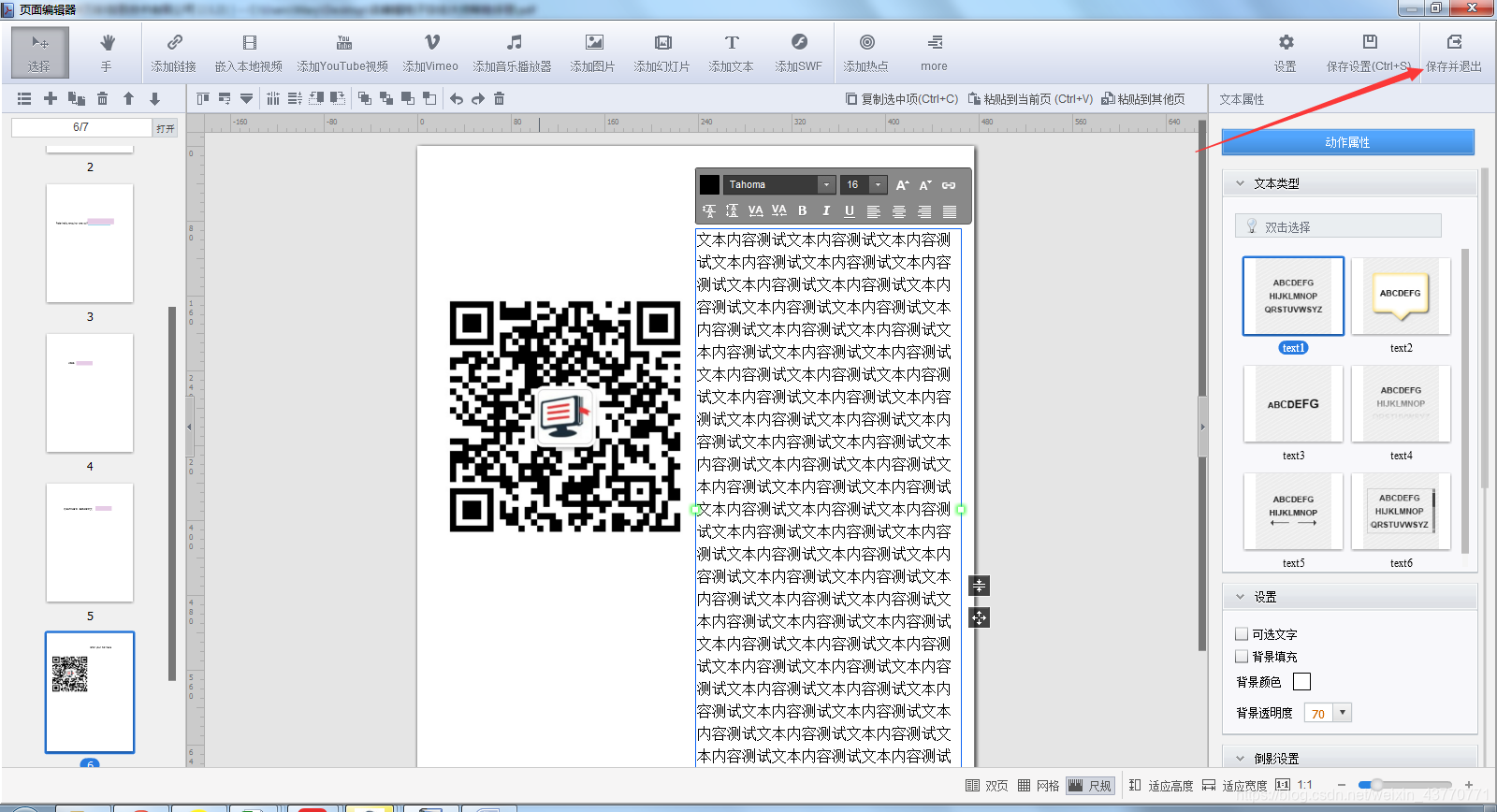Expand the 倒影设置 section
The image size is (1497, 812).
tap(1241, 759)
